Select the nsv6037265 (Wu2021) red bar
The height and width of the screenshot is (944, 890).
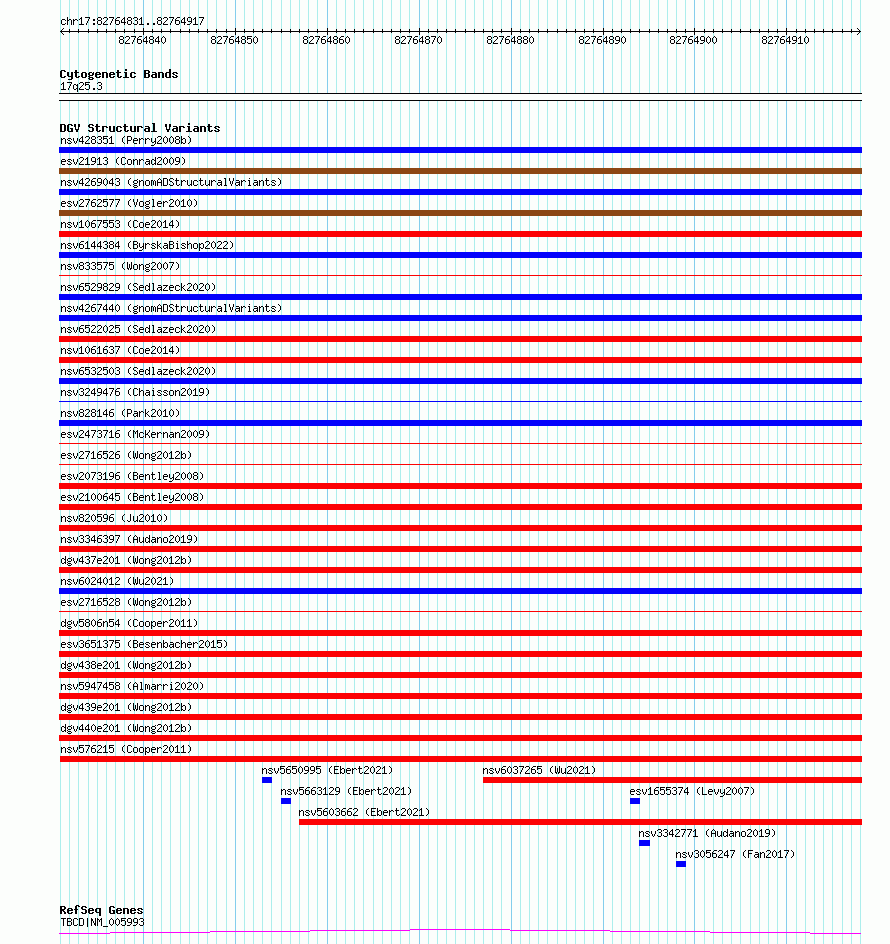[x=673, y=780]
